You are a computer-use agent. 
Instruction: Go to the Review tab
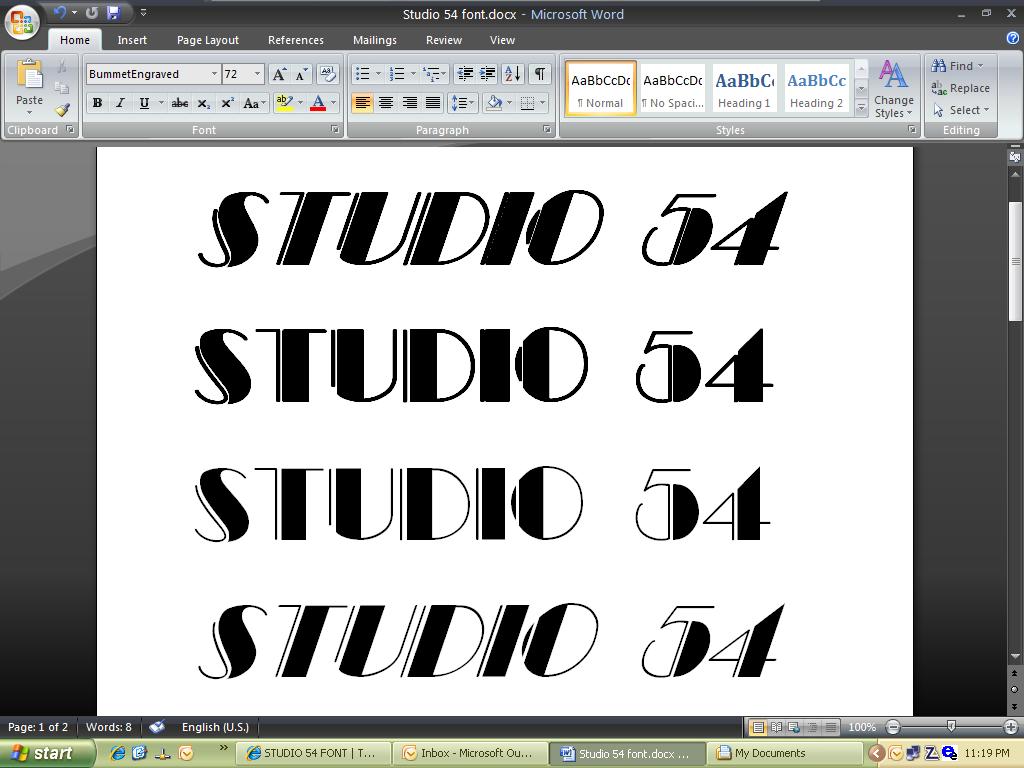click(x=443, y=40)
